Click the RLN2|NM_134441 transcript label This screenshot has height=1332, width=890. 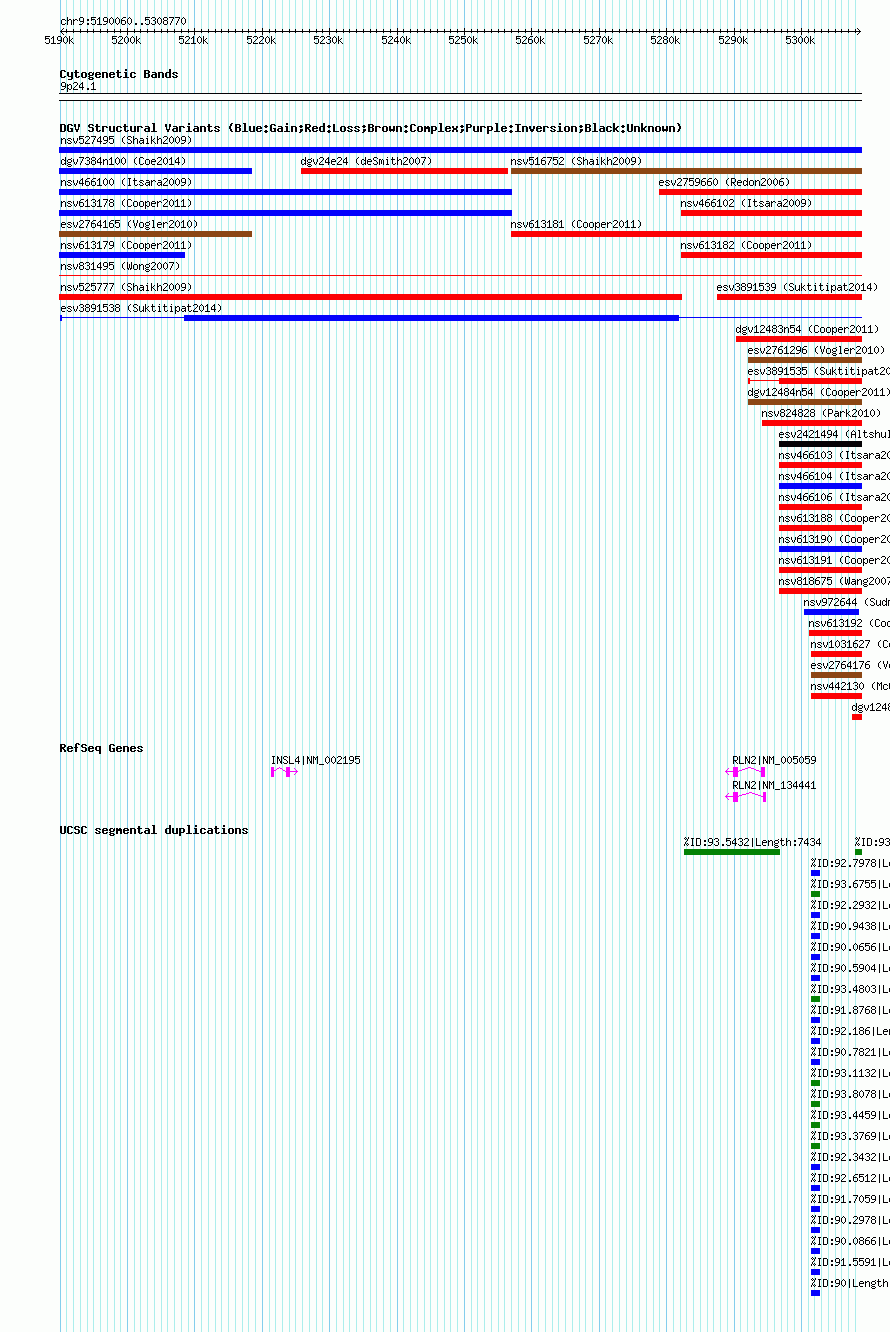coord(774,785)
